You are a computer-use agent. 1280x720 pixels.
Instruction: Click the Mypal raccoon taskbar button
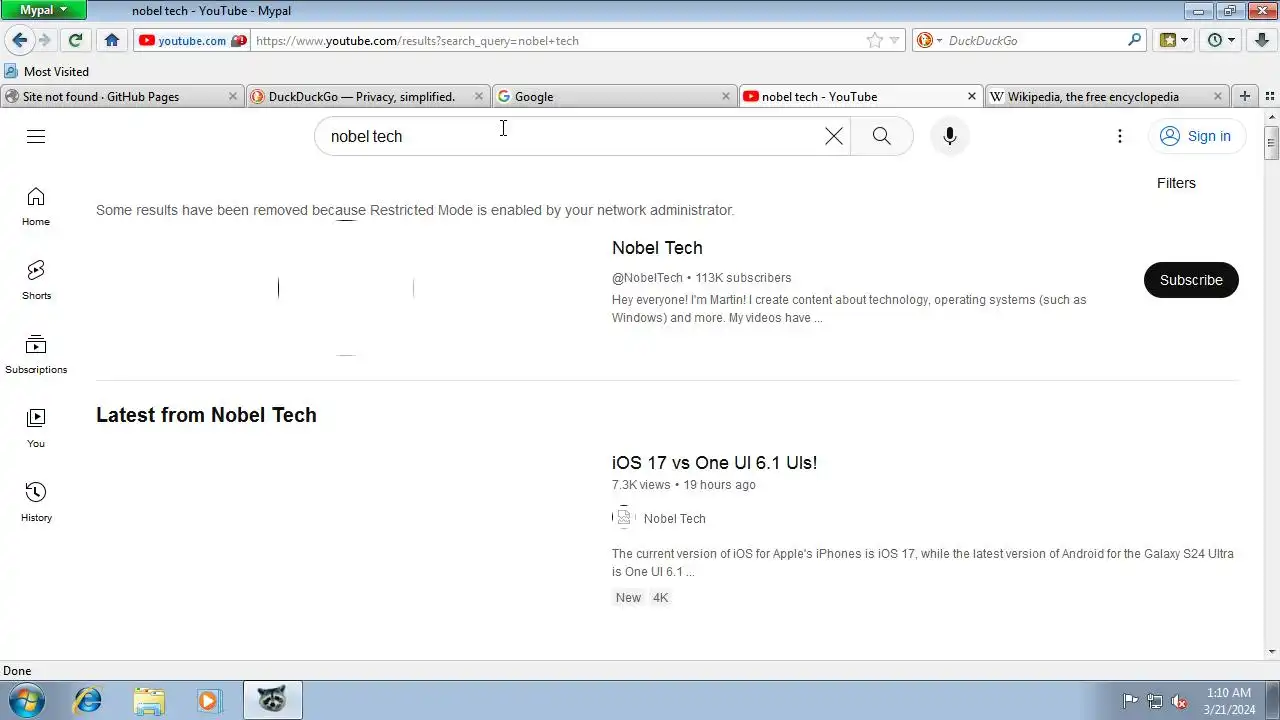tap(272, 700)
